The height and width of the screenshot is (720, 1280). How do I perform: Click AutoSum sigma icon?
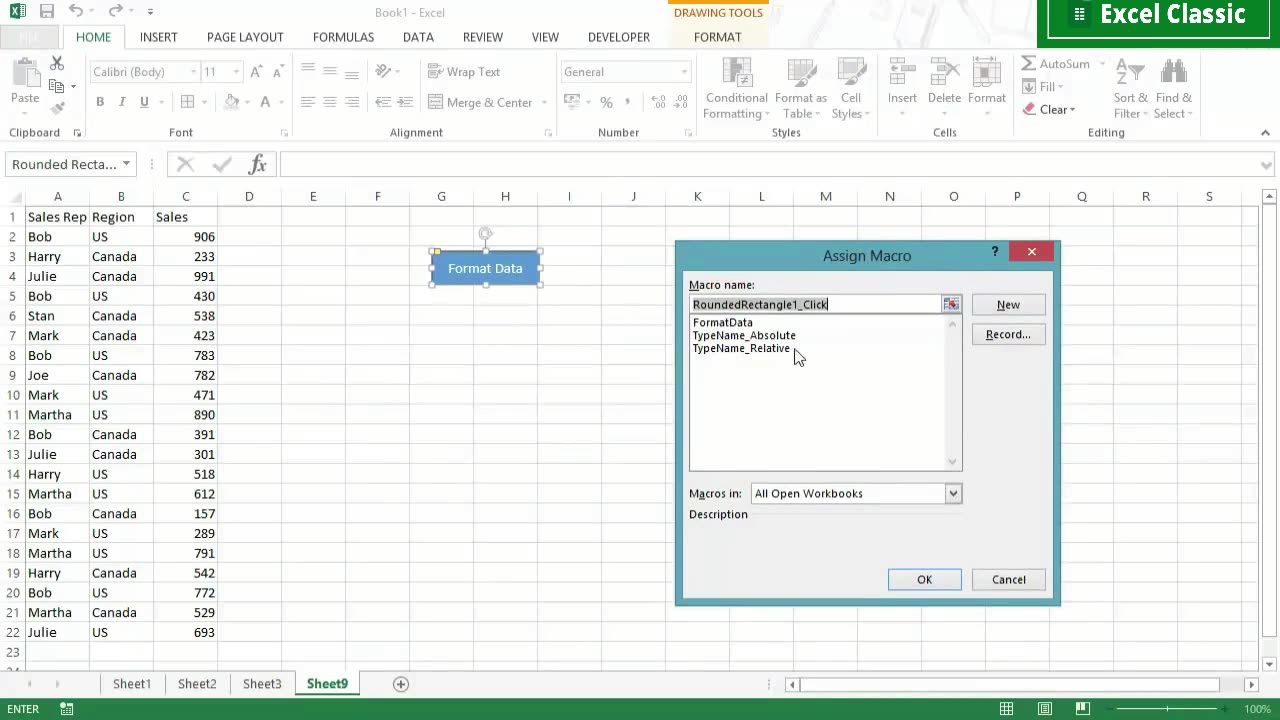[1029, 64]
